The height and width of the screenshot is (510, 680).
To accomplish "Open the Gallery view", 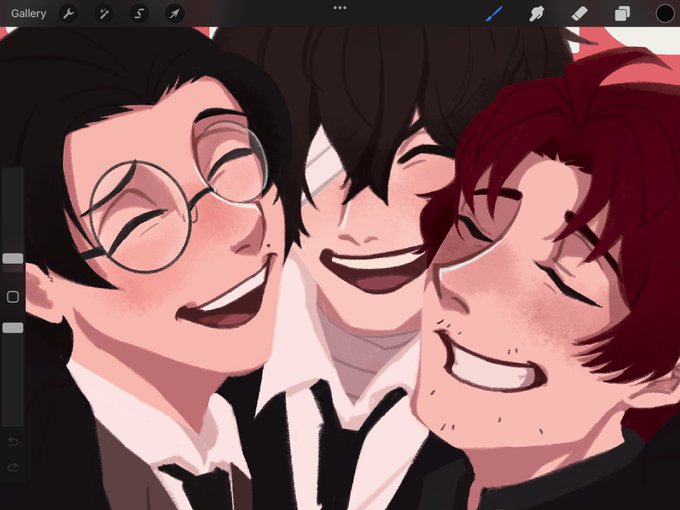I will 29,13.
